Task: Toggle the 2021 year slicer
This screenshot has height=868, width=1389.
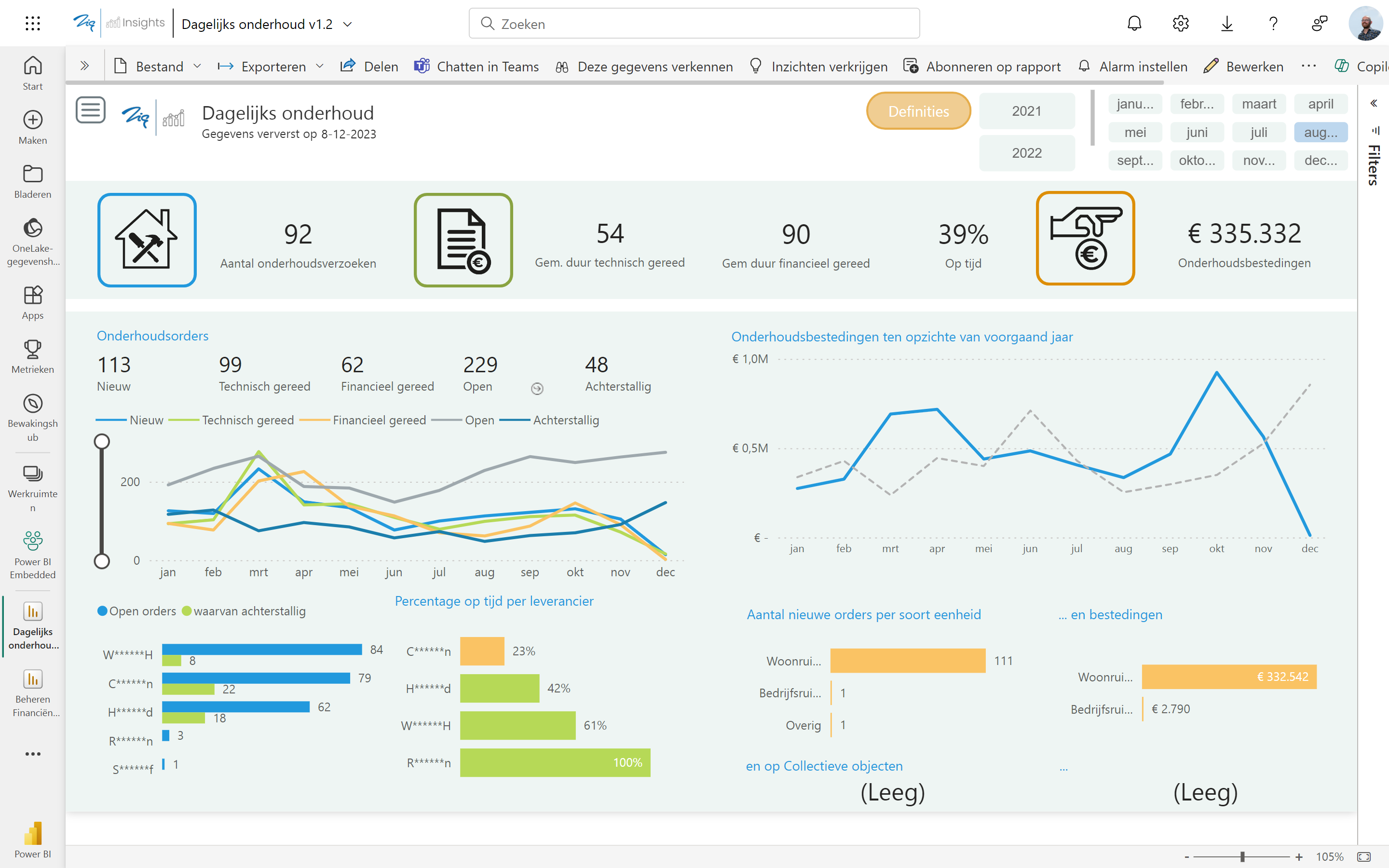Action: (x=1026, y=111)
